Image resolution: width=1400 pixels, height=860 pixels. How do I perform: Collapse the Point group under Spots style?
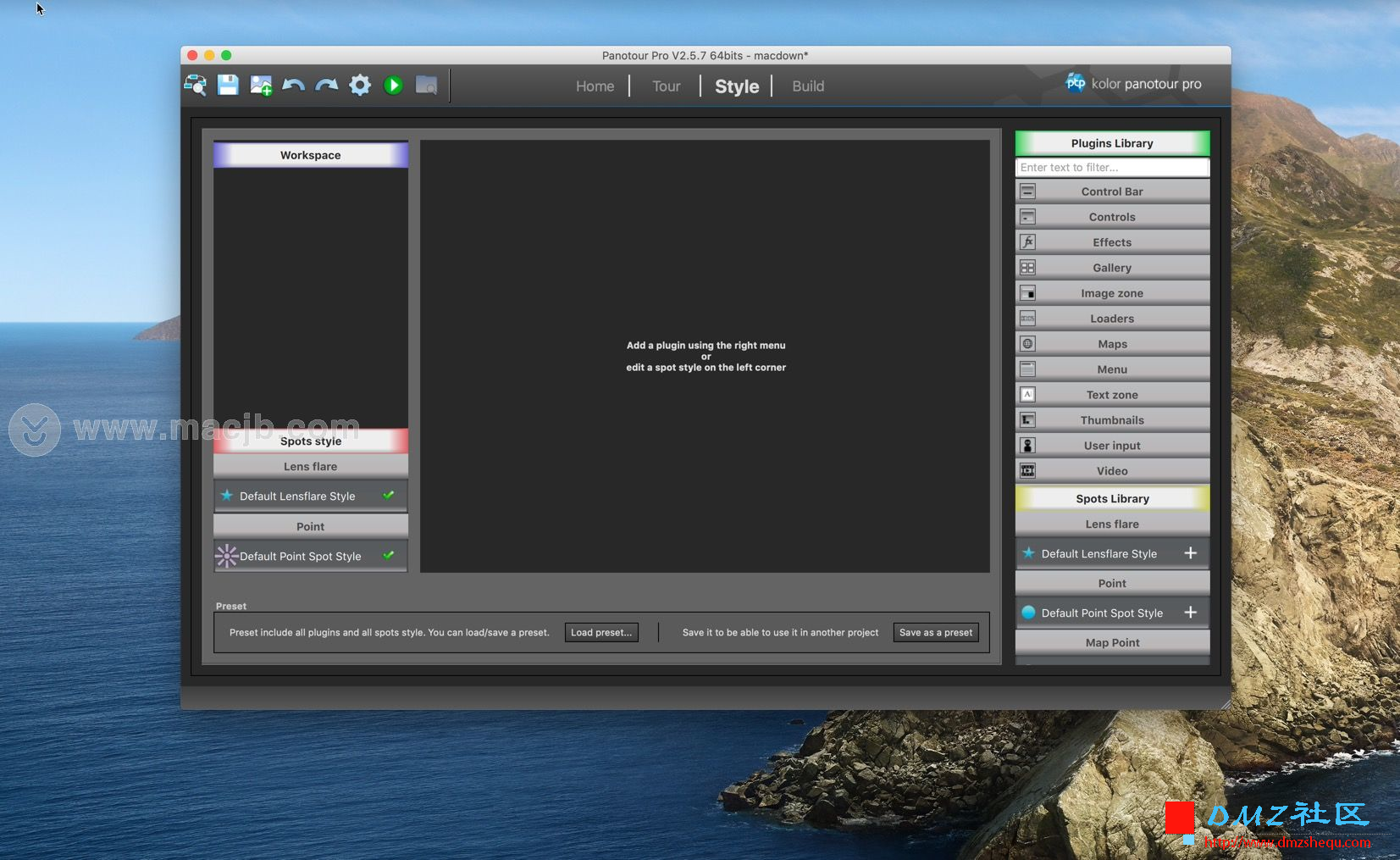click(311, 526)
